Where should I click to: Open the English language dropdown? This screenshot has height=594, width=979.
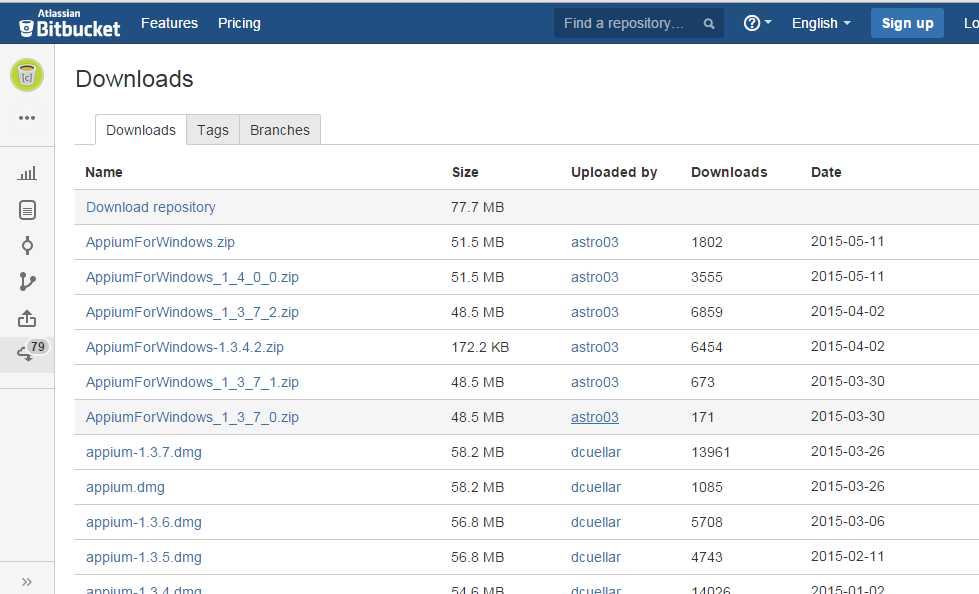click(x=821, y=23)
